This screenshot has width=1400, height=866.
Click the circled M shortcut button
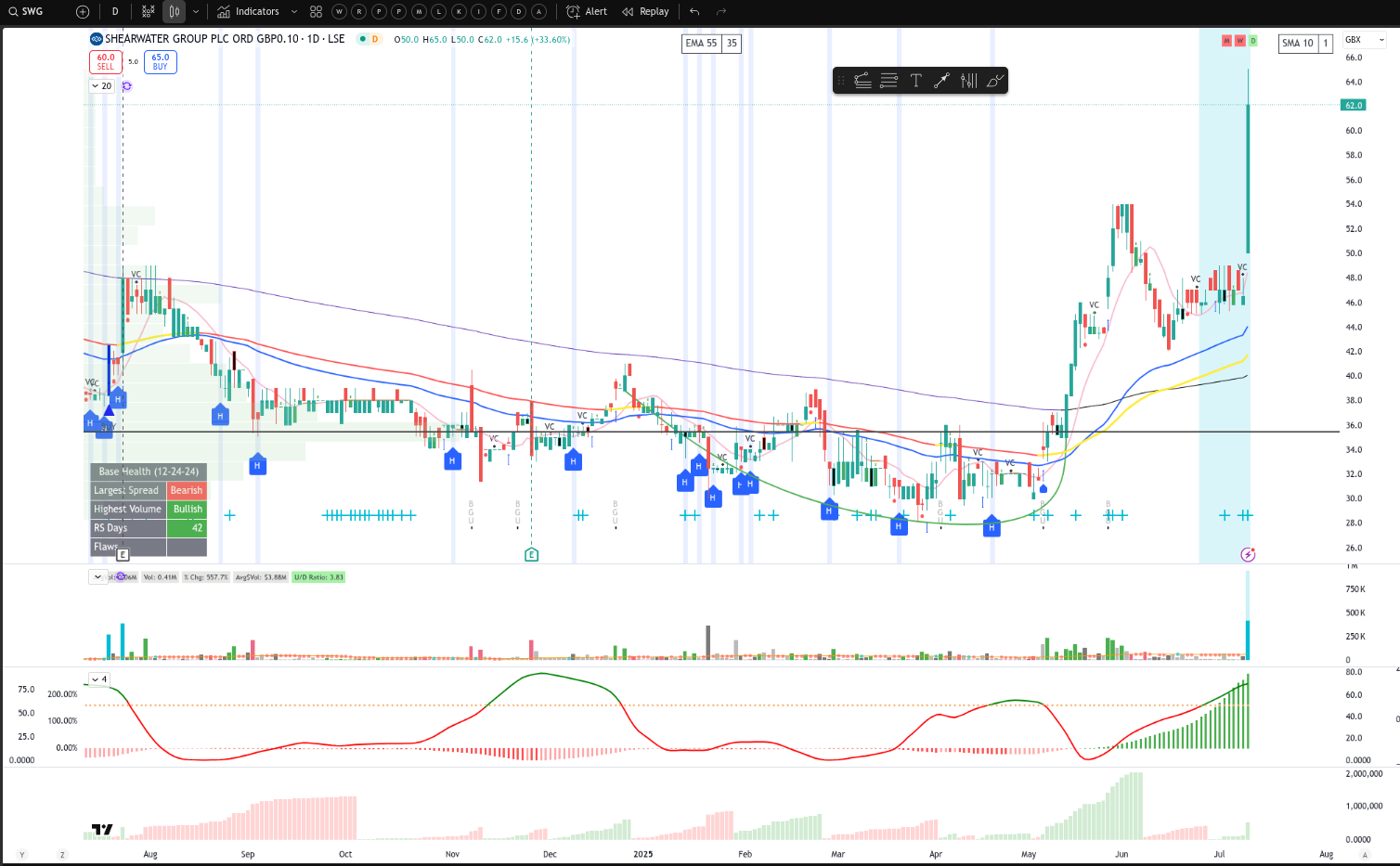click(x=419, y=11)
